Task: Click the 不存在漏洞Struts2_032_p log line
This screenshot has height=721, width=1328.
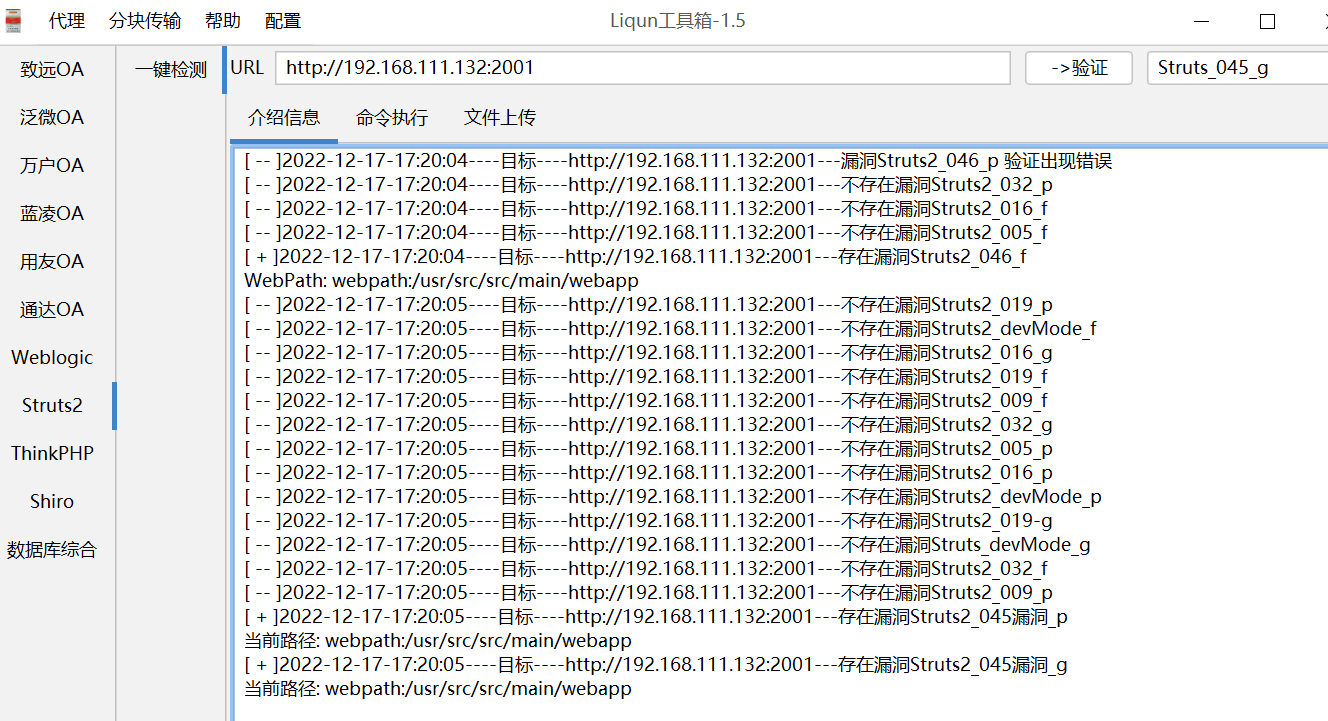Action: point(648,185)
